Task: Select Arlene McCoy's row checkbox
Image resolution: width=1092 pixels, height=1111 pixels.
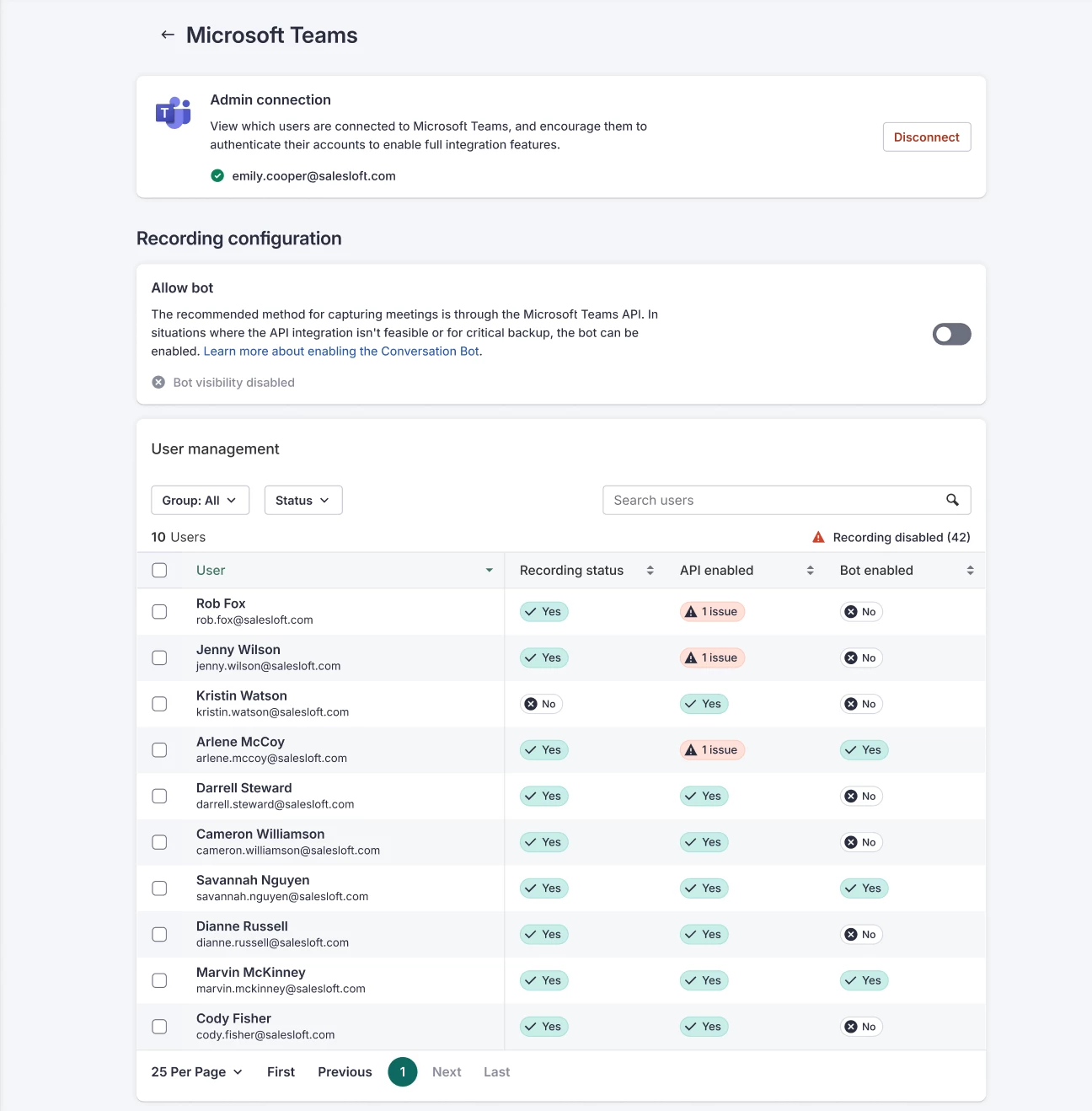Action: [x=159, y=750]
